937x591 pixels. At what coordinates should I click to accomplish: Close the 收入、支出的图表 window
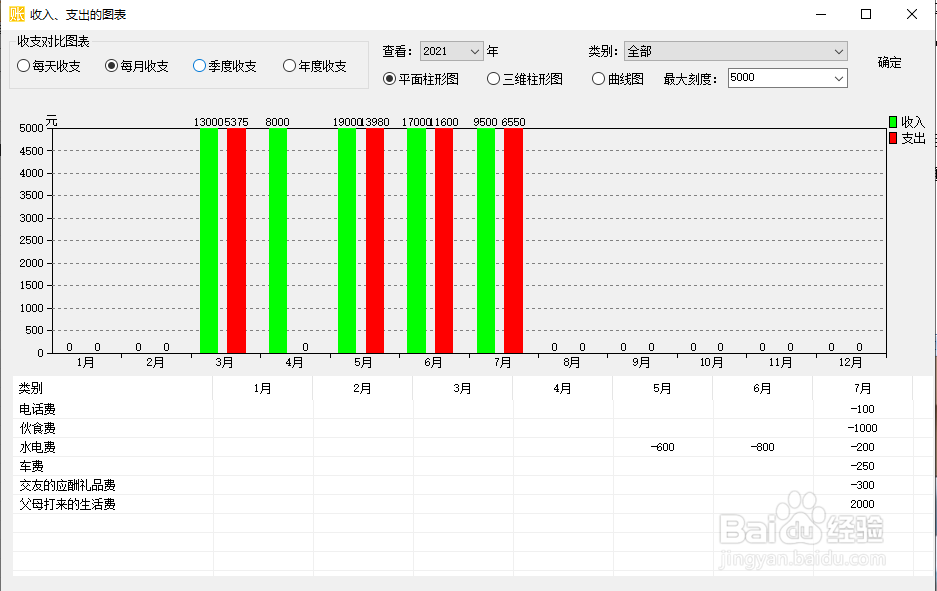(911, 14)
